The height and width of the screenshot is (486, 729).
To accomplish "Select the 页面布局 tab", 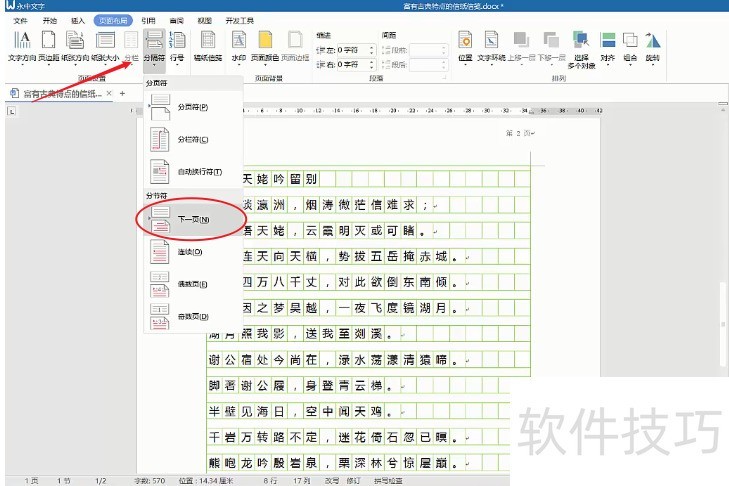I will 113,20.
